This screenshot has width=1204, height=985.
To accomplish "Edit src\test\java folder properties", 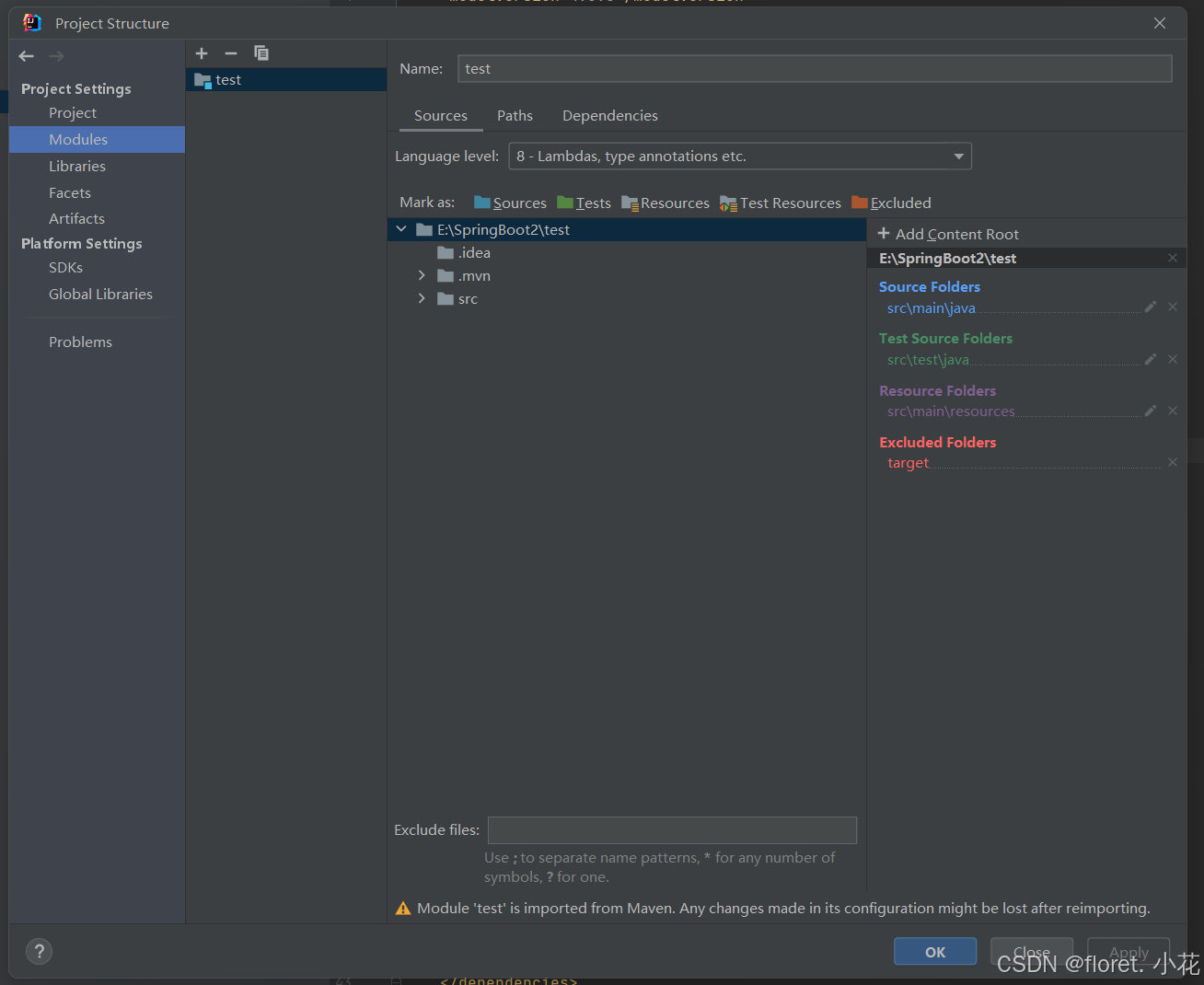I will (1151, 359).
